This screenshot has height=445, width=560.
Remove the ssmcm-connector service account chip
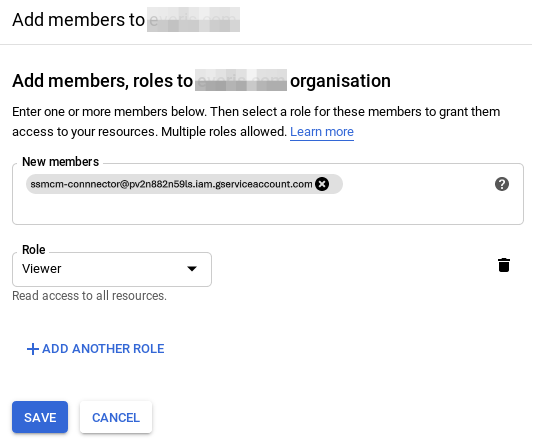pyautogui.click(x=322, y=184)
